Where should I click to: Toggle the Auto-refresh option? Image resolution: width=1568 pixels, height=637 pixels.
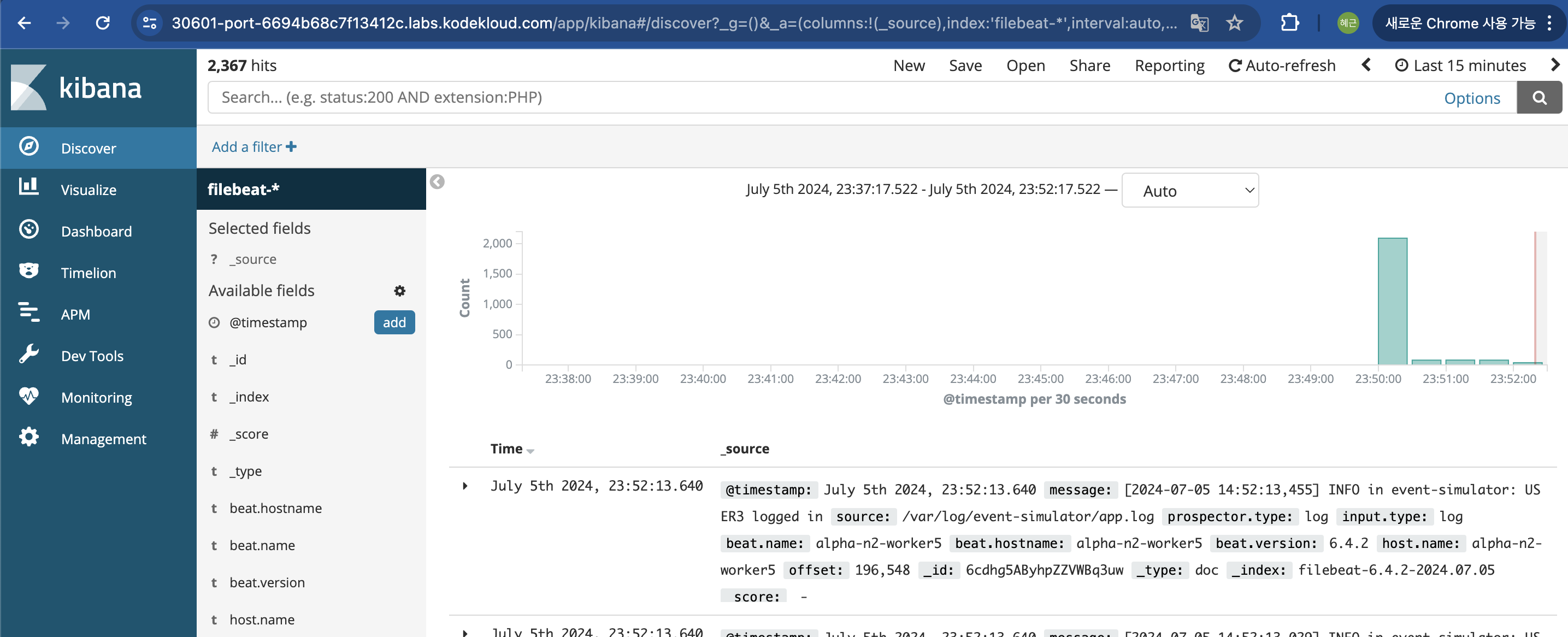coord(1281,66)
